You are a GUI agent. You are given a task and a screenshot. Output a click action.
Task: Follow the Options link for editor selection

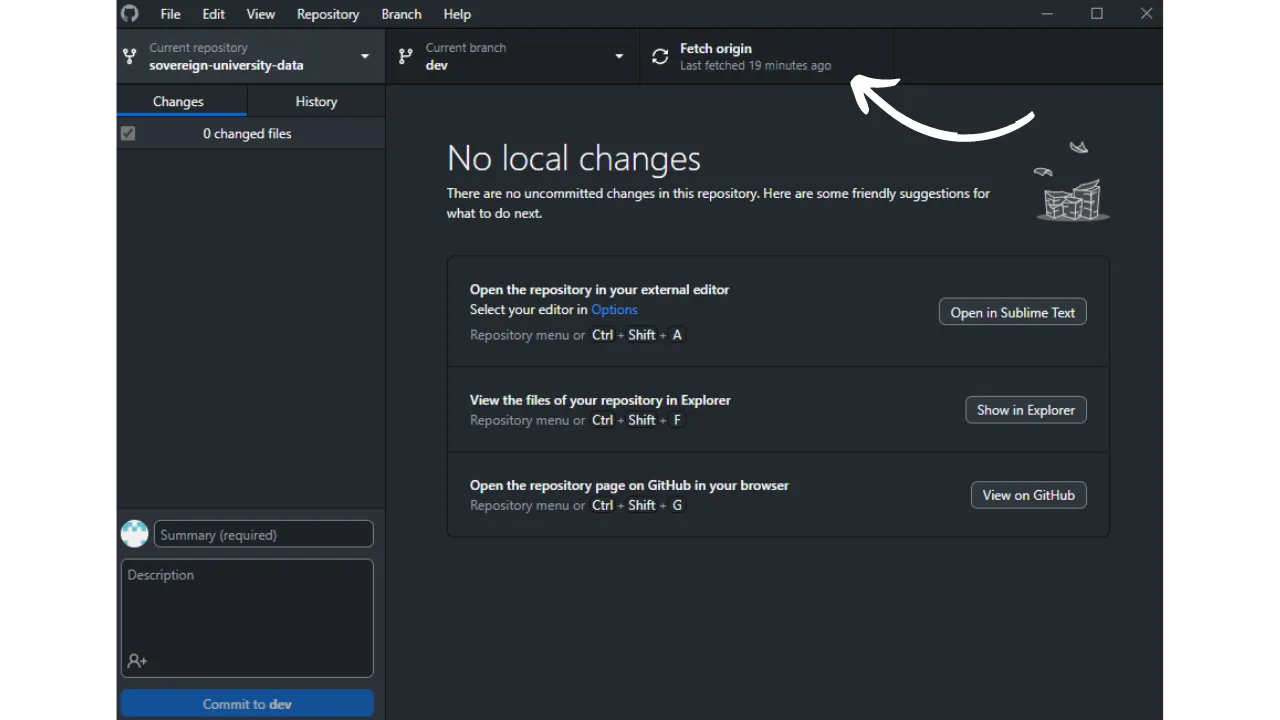pos(614,310)
